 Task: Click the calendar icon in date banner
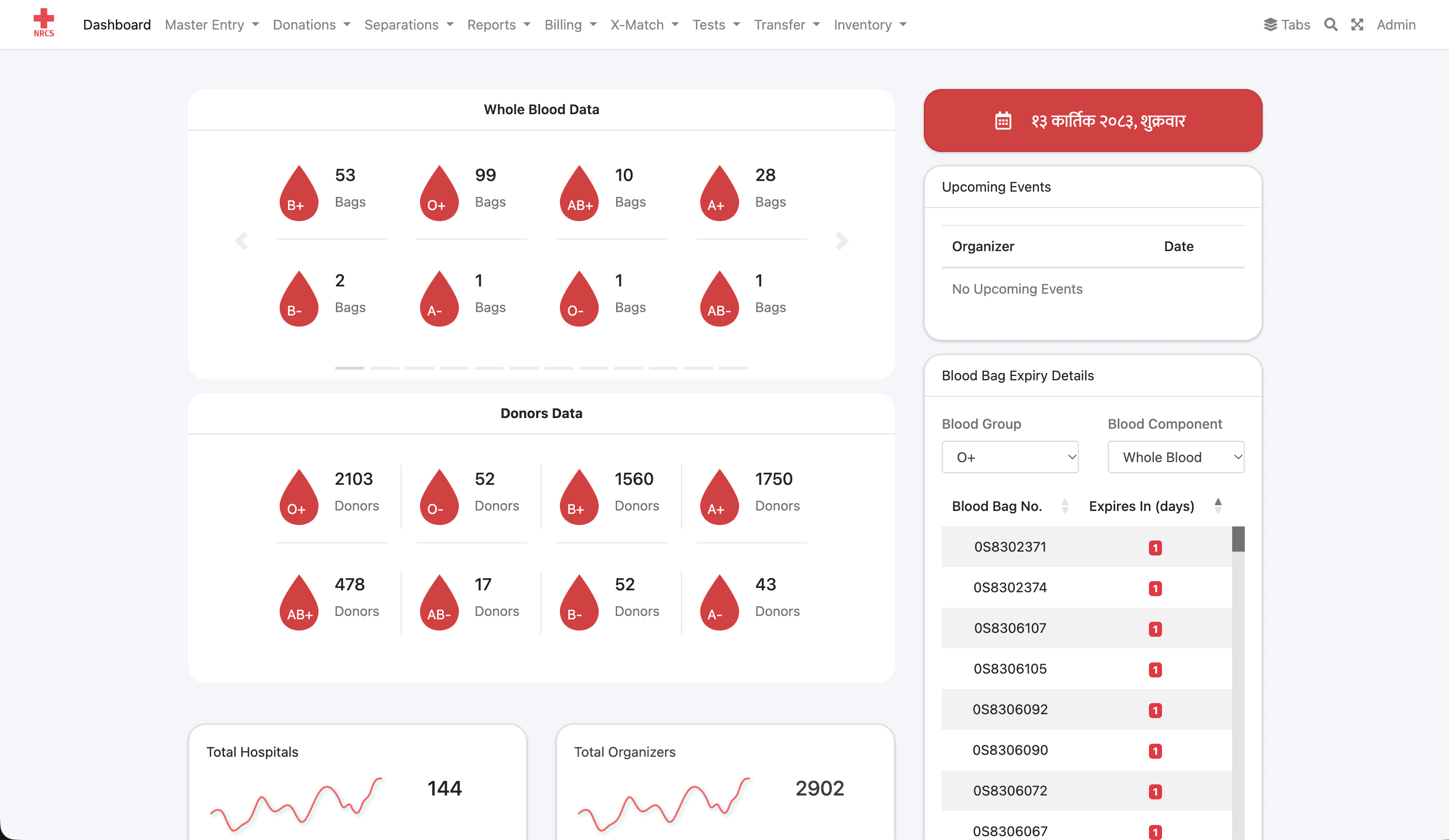point(1003,121)
